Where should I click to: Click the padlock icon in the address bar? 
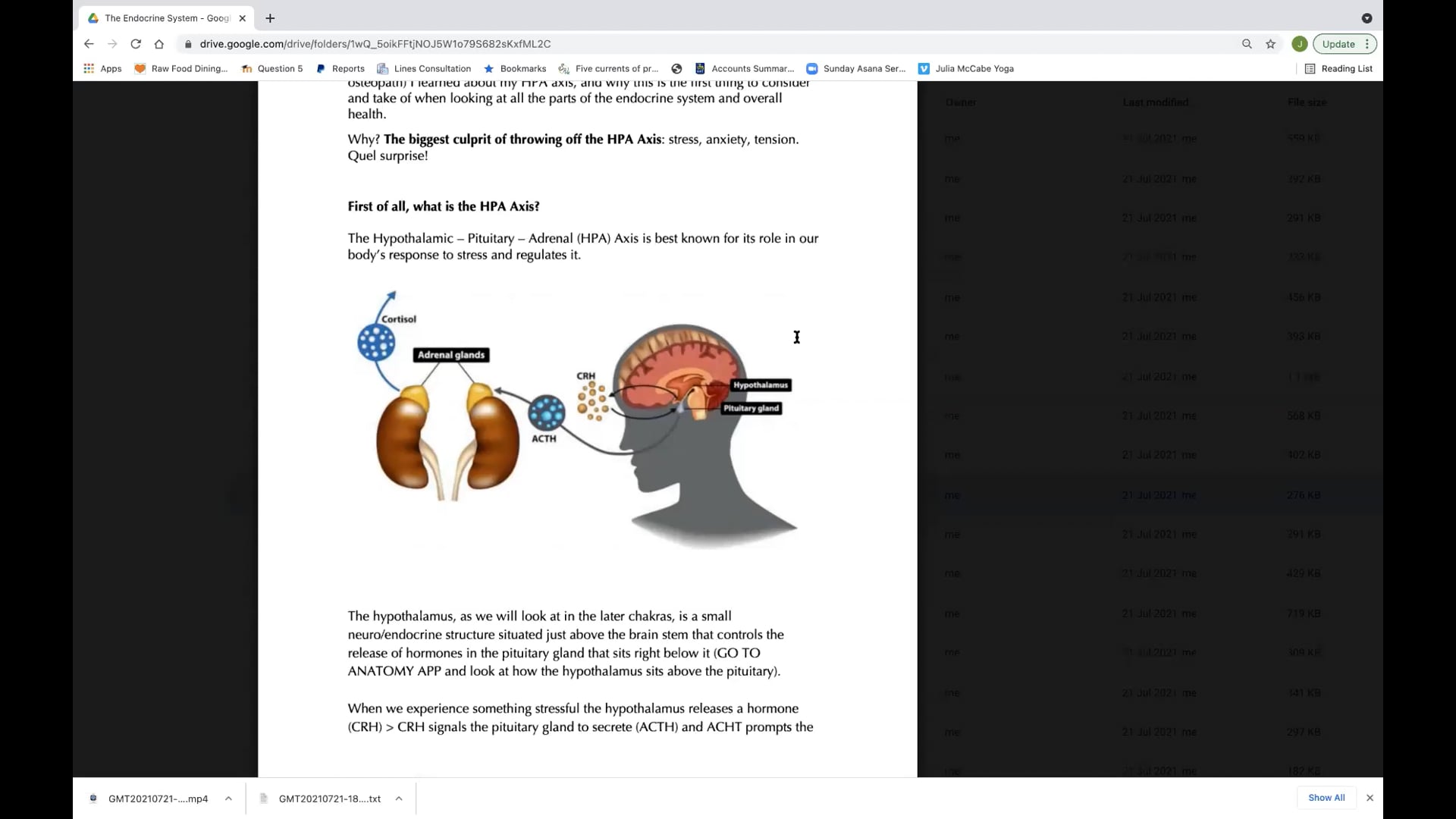[x=188, y=44]
